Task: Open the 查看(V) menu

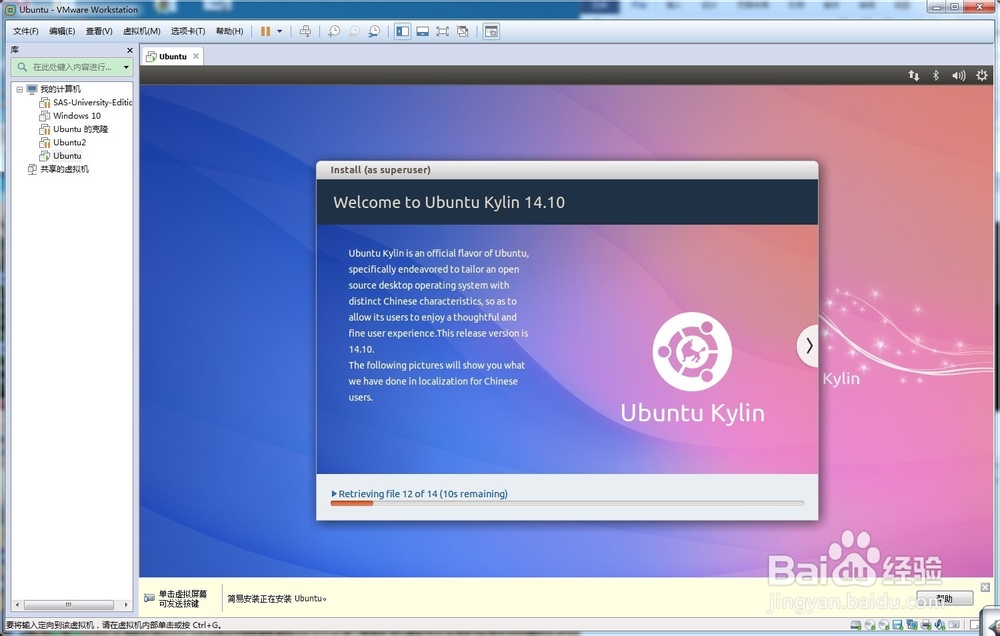Action: pyautogui.click(x=99, y=31)
